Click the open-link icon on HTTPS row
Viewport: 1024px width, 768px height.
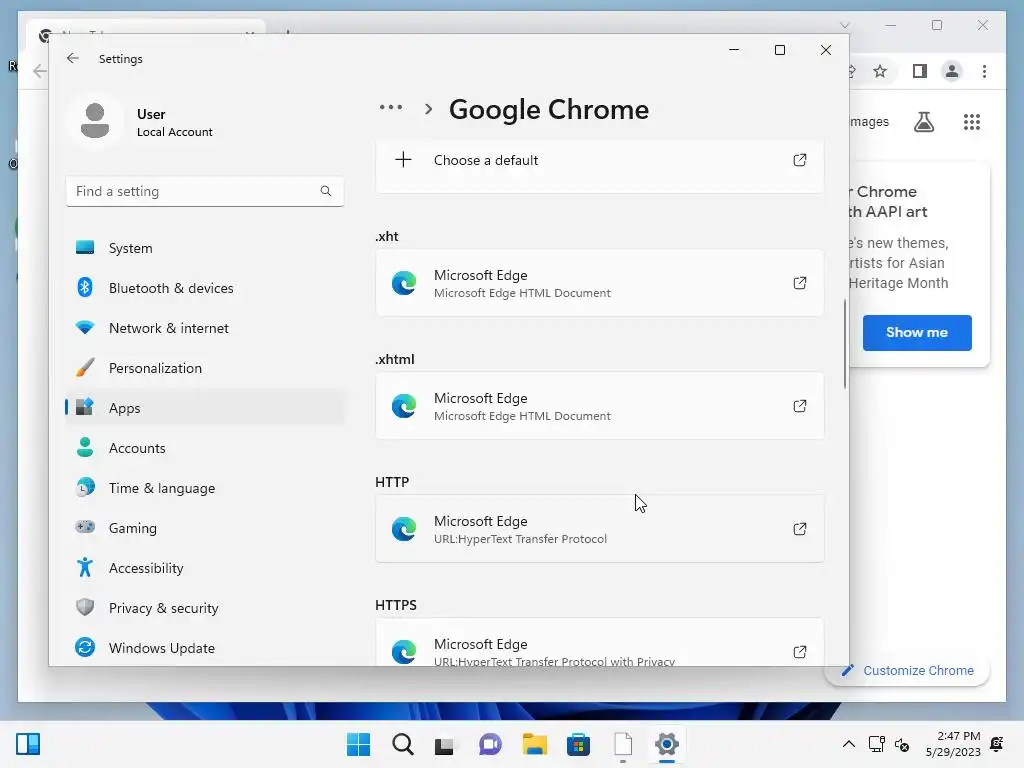click(x=799, y=652)
